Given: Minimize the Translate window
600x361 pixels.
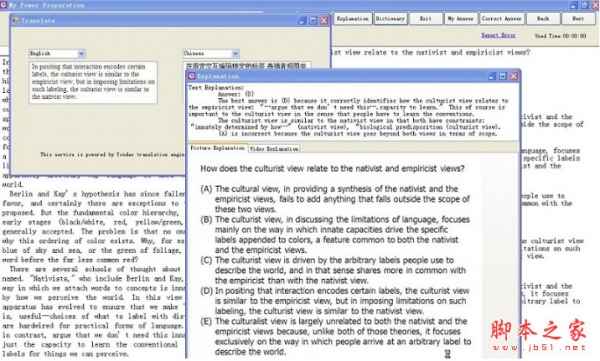Looking at the screenshot, I should (x=302, y=21).
